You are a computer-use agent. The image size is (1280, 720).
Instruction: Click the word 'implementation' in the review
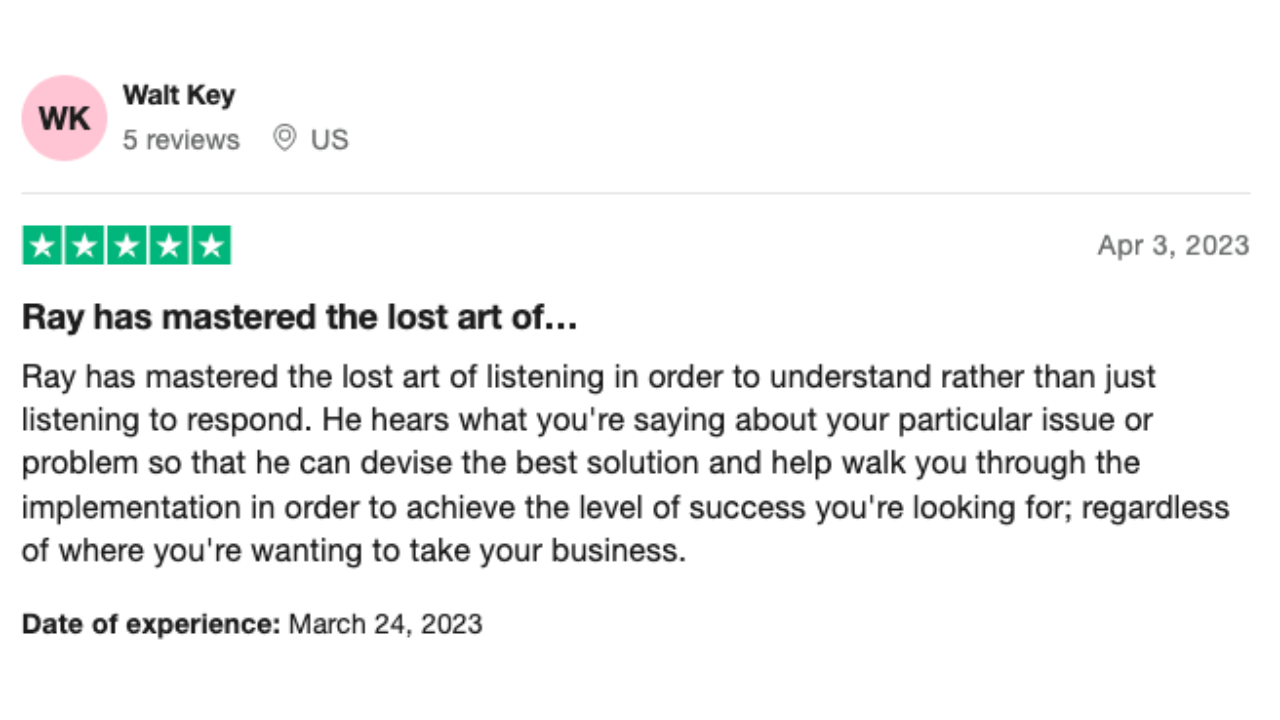click(x=132, y=507)
